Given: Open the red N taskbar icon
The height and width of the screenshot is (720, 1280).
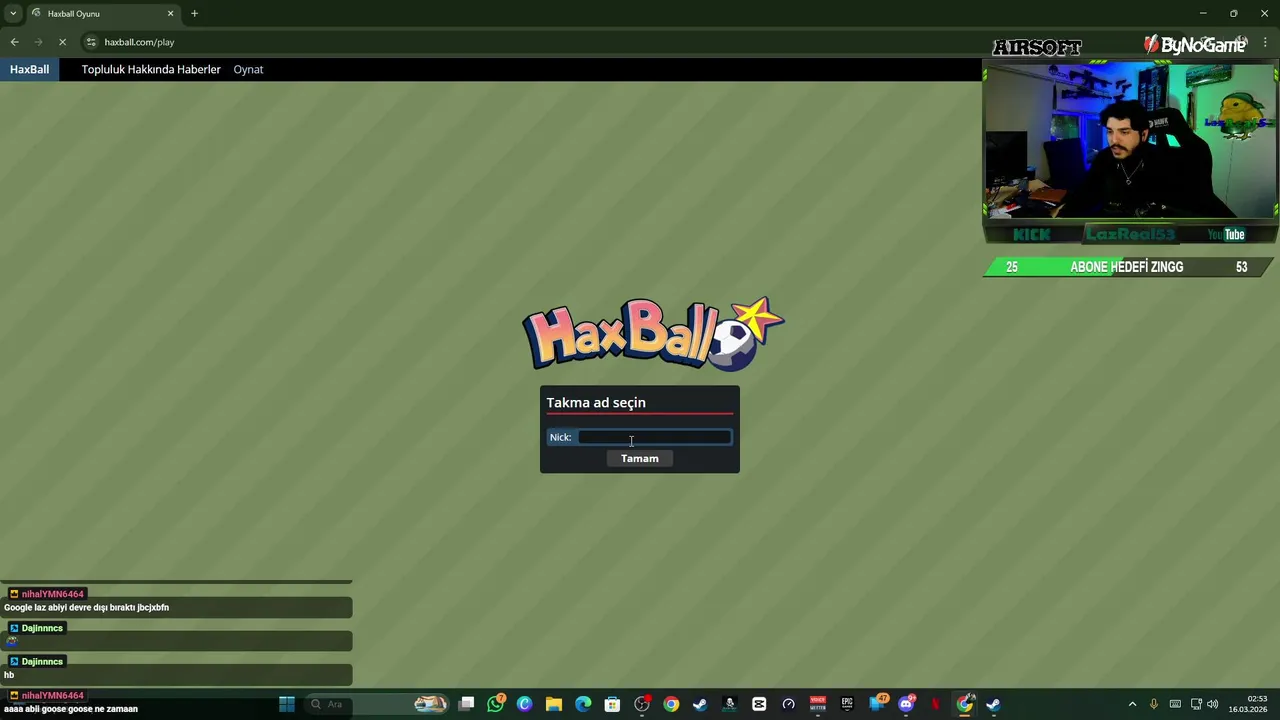Looking at the screenshot, I should (935, 704).
